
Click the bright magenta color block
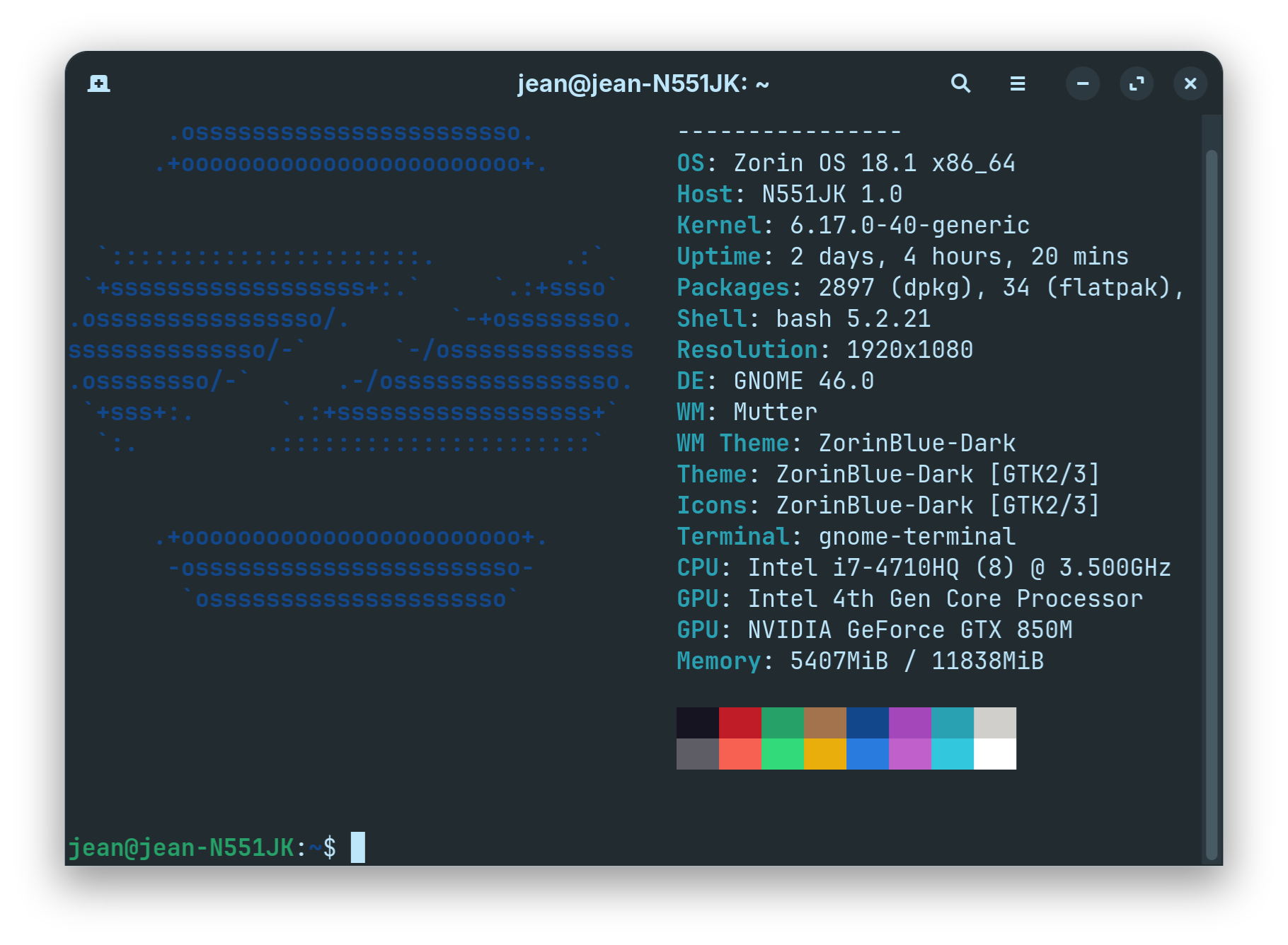click(910, 754)
